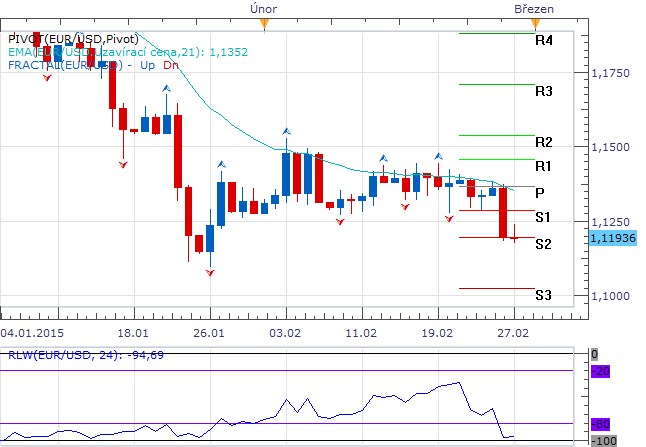Click the orange Únor month marker
The width and height of the screenshot is (646, 447).
[262, 21]
